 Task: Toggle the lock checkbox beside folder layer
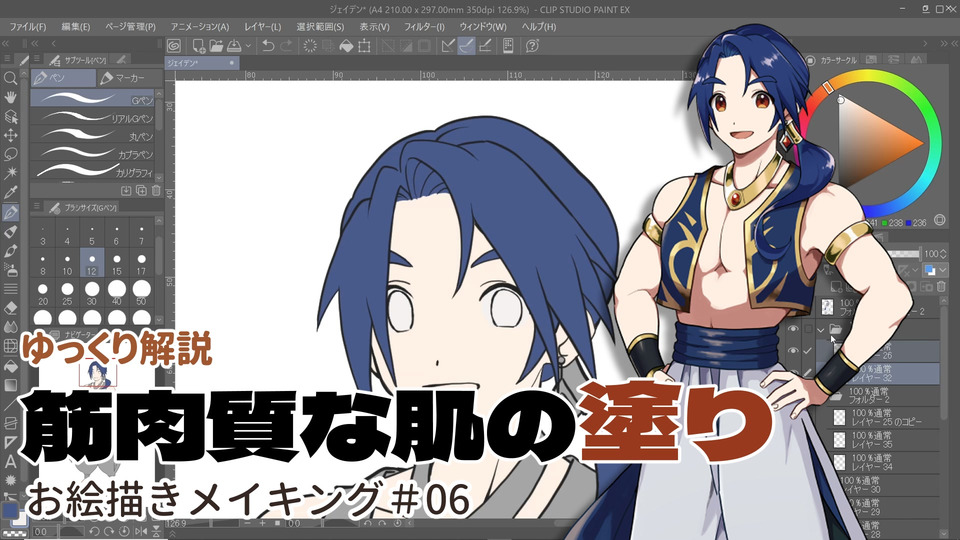pyautogui.click(x=808, y=329)
